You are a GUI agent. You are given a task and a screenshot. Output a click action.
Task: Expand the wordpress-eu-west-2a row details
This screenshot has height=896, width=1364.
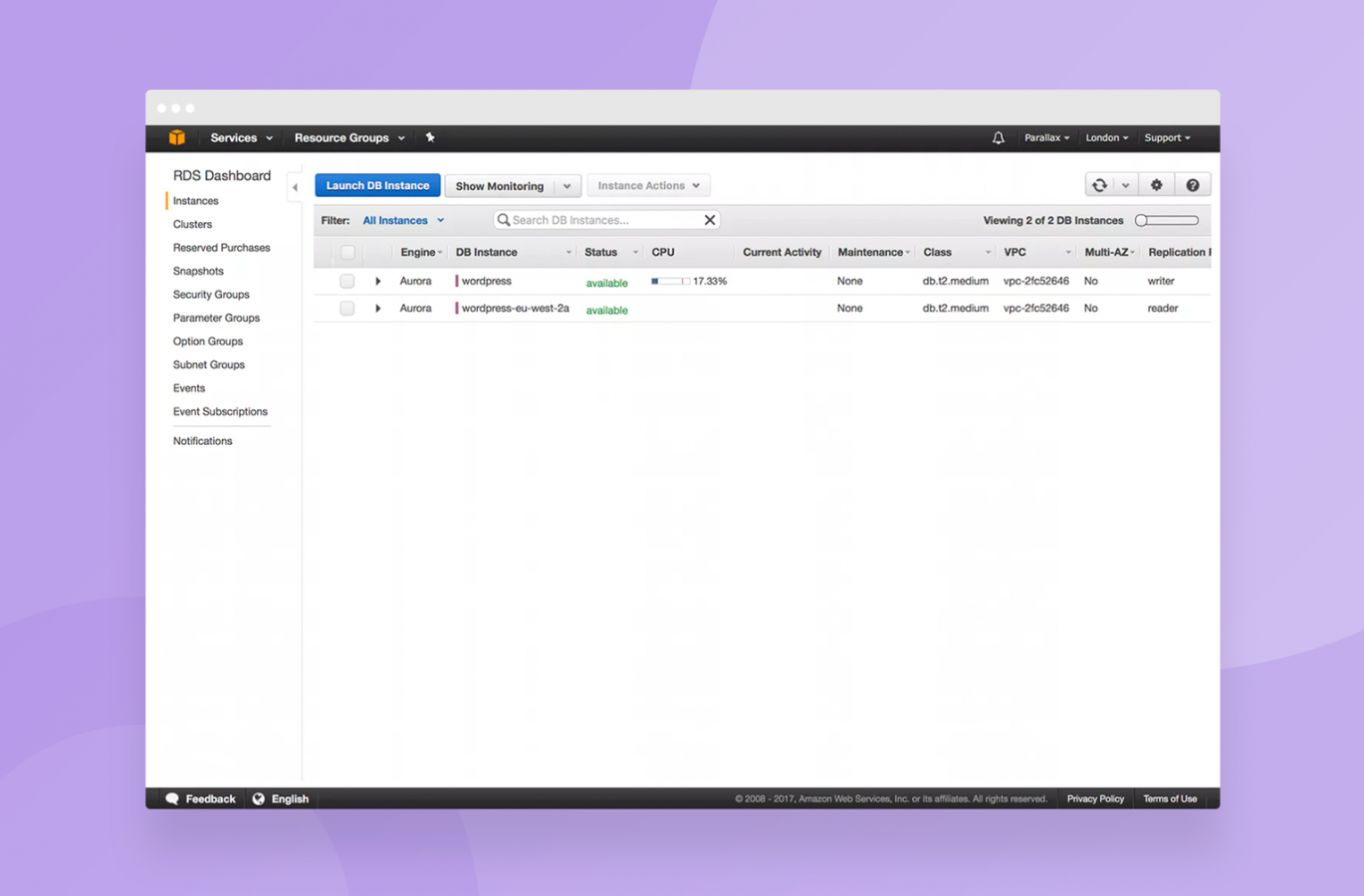tap(378, 309)
